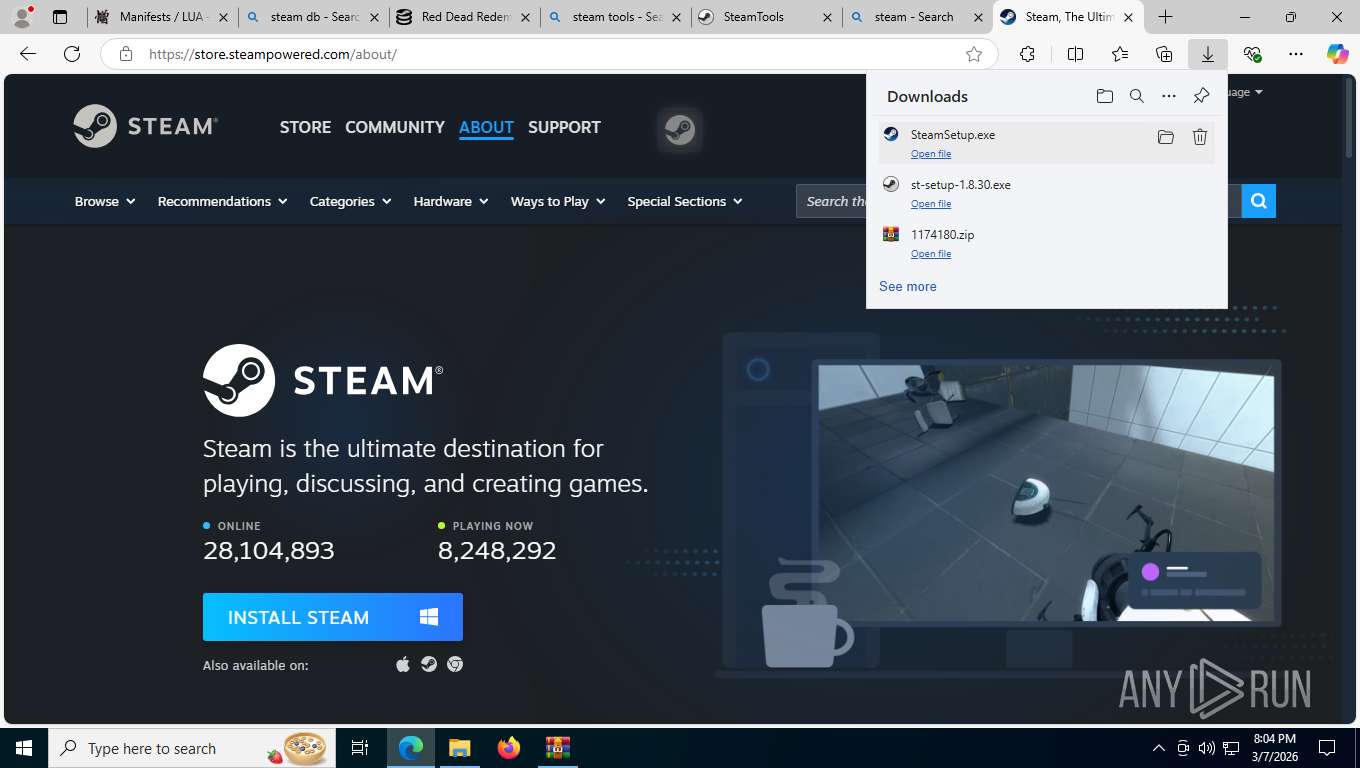Select Chrome OS download icon

455,664
